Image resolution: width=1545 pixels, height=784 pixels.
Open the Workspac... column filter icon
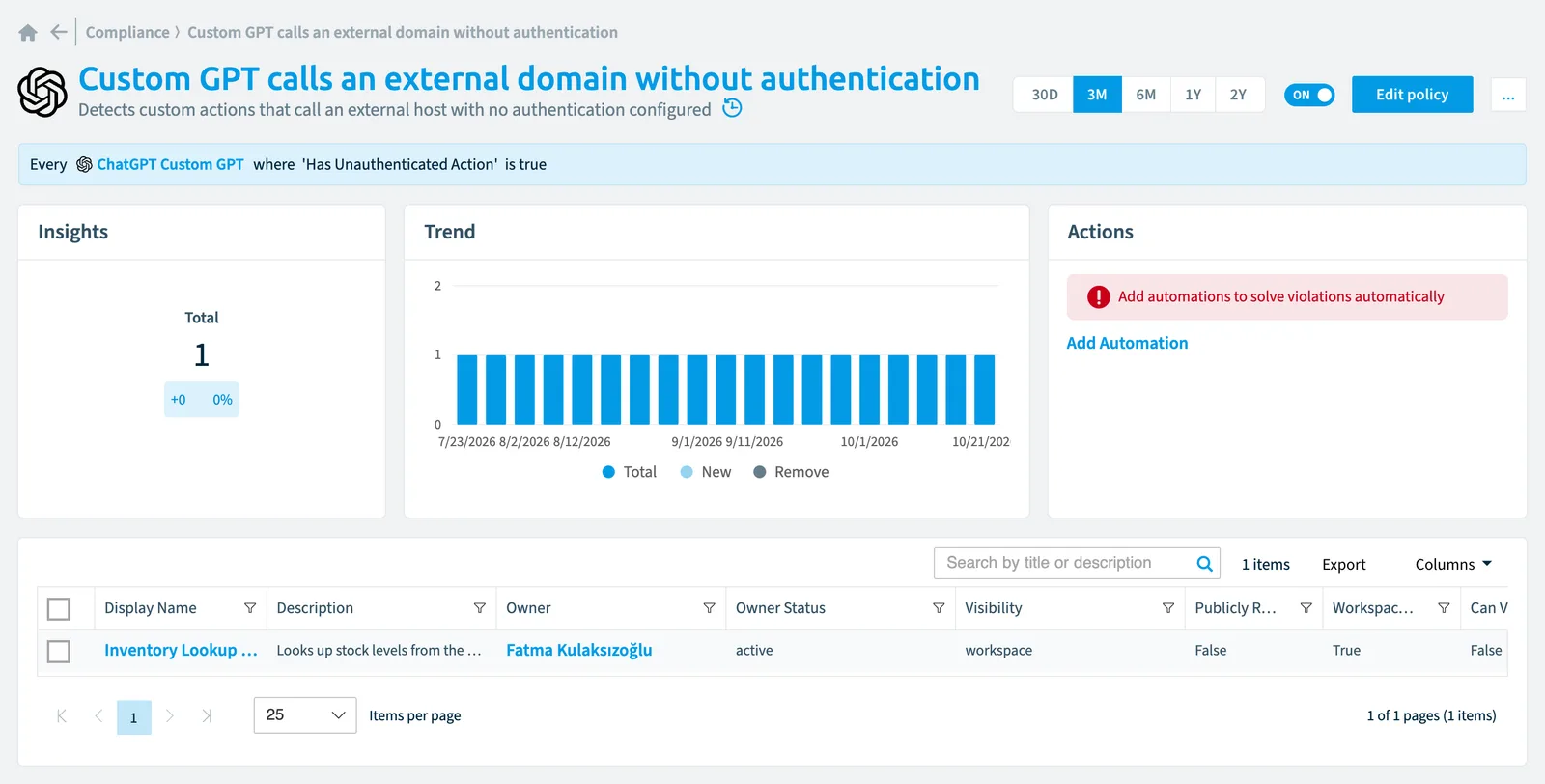tap(1444, 608)
